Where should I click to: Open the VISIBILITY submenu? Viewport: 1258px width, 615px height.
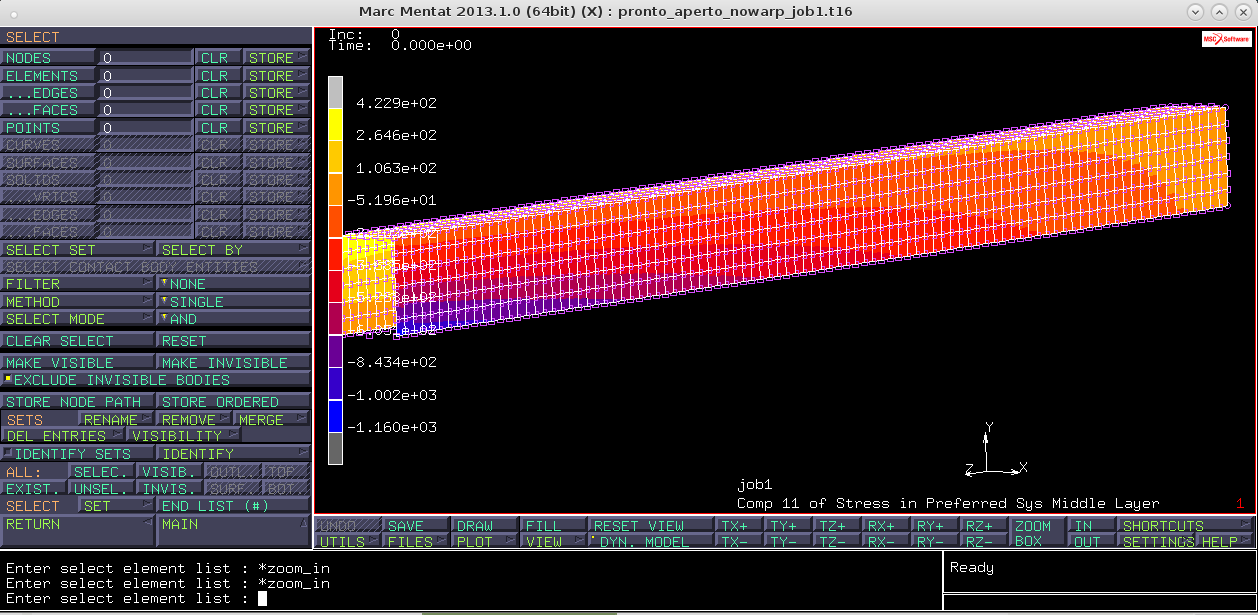tap(185, 436)
